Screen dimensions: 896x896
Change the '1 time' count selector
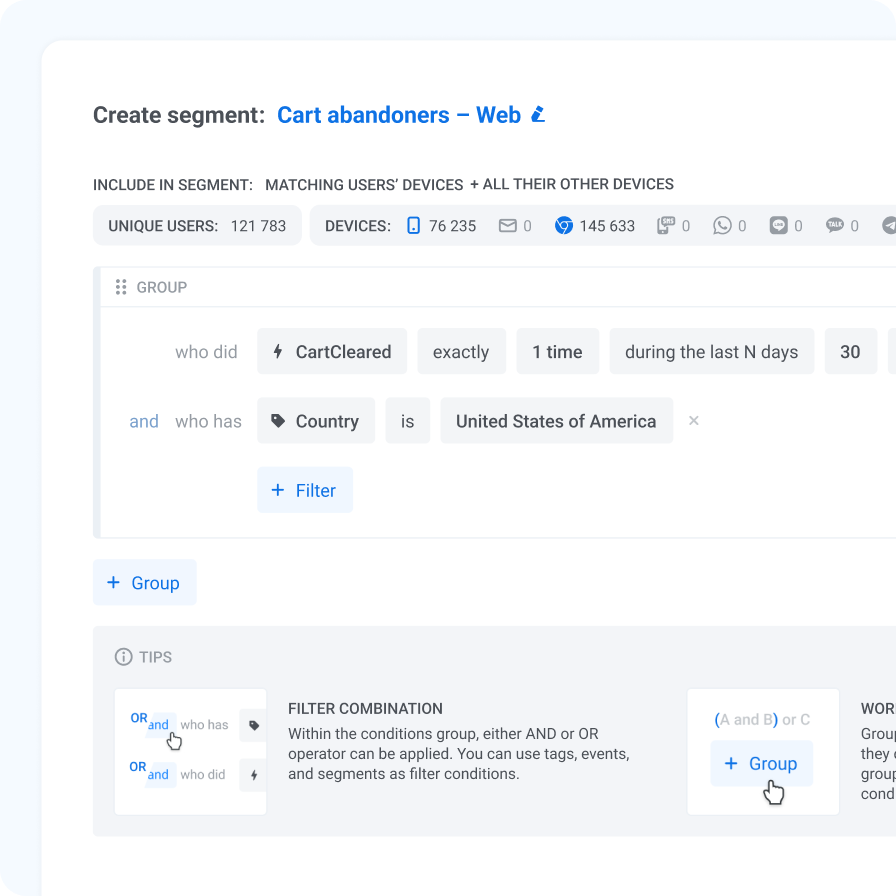[x=557, y=351]
